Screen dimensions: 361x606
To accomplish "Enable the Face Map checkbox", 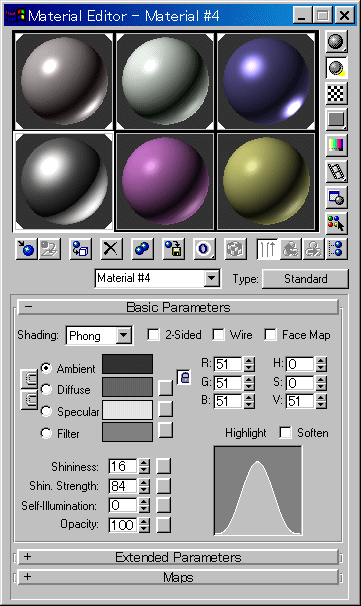I will 270,335.
